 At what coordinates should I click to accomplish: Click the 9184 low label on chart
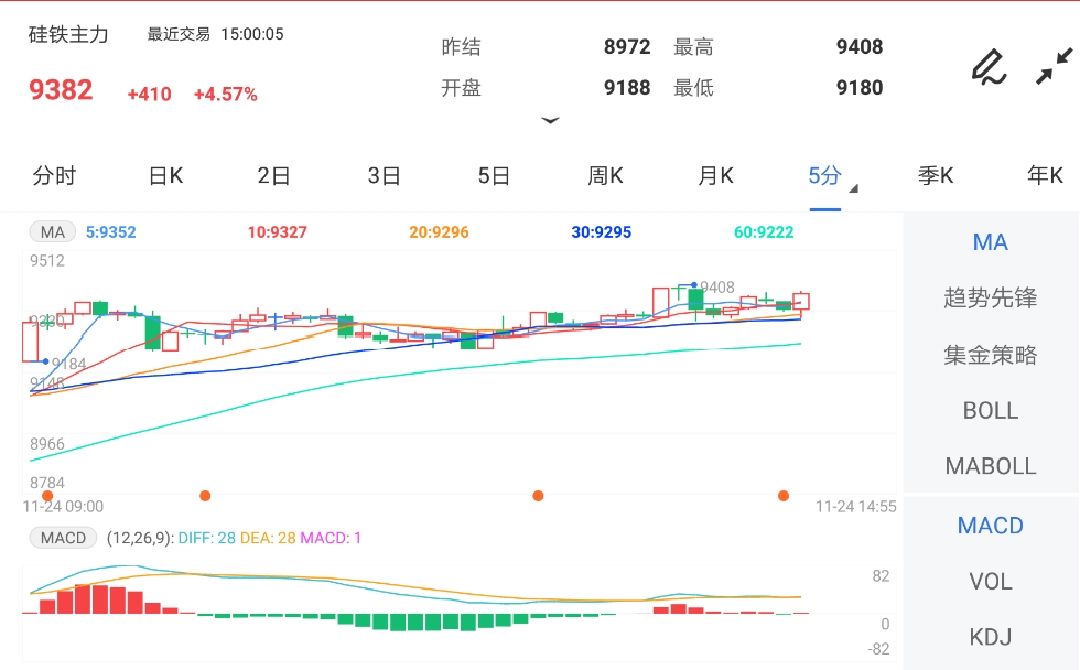point(69,364)
